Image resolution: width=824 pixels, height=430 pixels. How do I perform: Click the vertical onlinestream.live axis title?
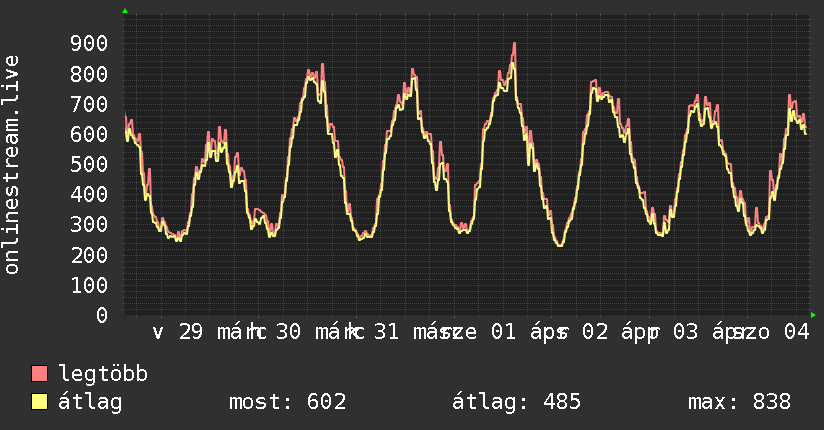pos(13,165)
